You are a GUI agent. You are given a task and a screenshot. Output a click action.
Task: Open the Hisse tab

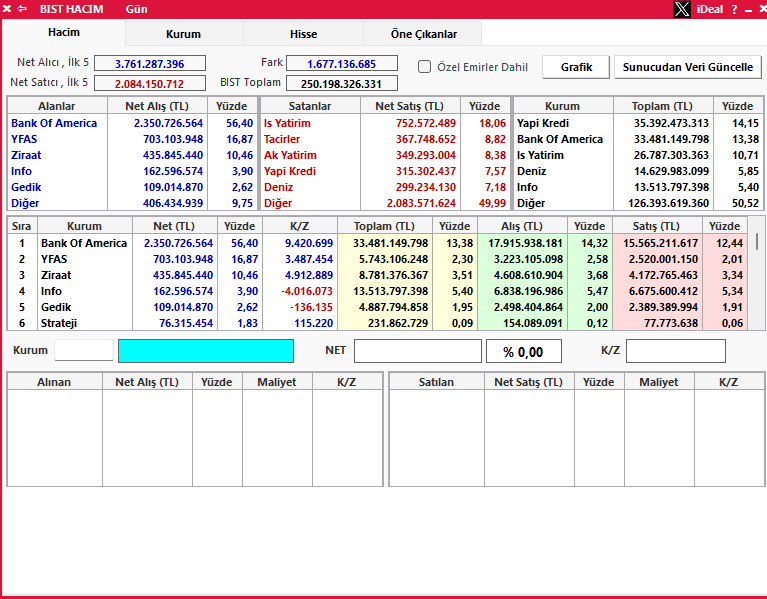(x=303, y=34)
